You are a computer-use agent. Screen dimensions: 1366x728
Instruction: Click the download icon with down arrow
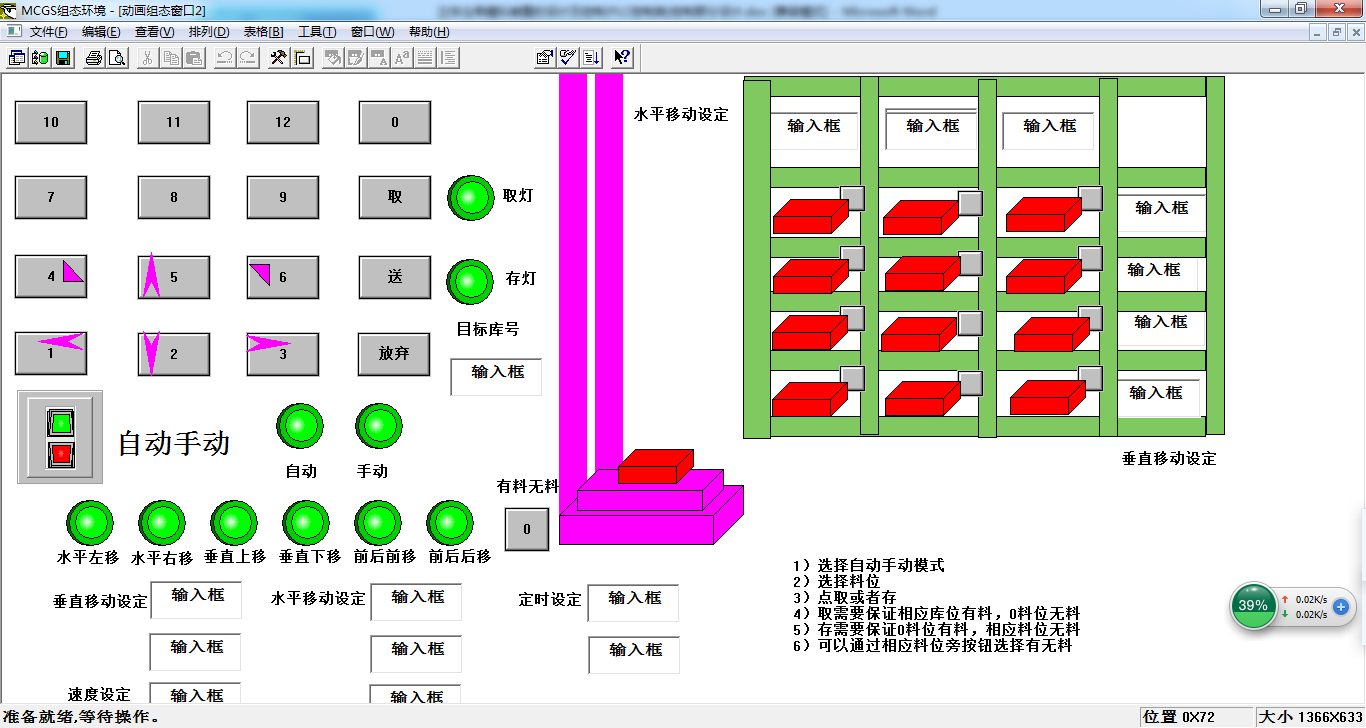tap(590, 57)
